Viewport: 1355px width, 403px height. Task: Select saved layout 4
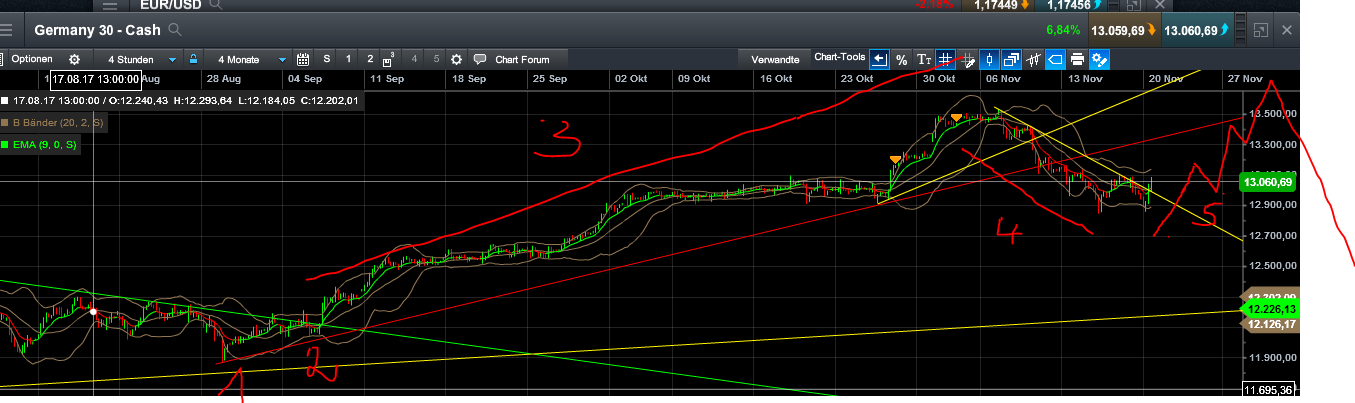[x=414, y=59]
